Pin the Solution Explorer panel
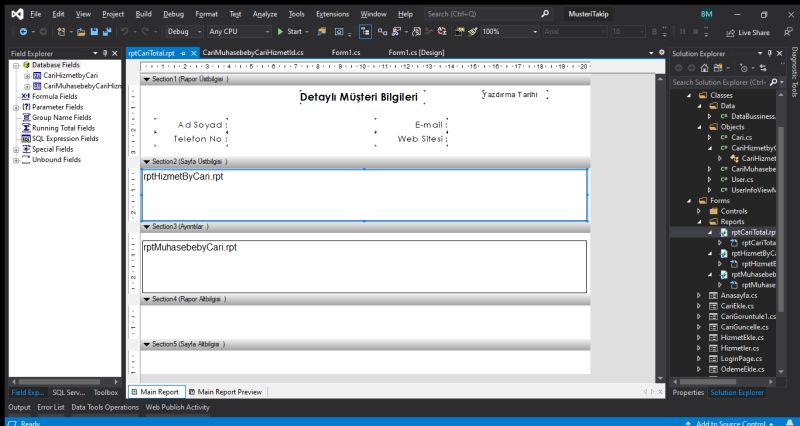Image resolution: width=800 pixels, height=426 pixels. [770, 53]
